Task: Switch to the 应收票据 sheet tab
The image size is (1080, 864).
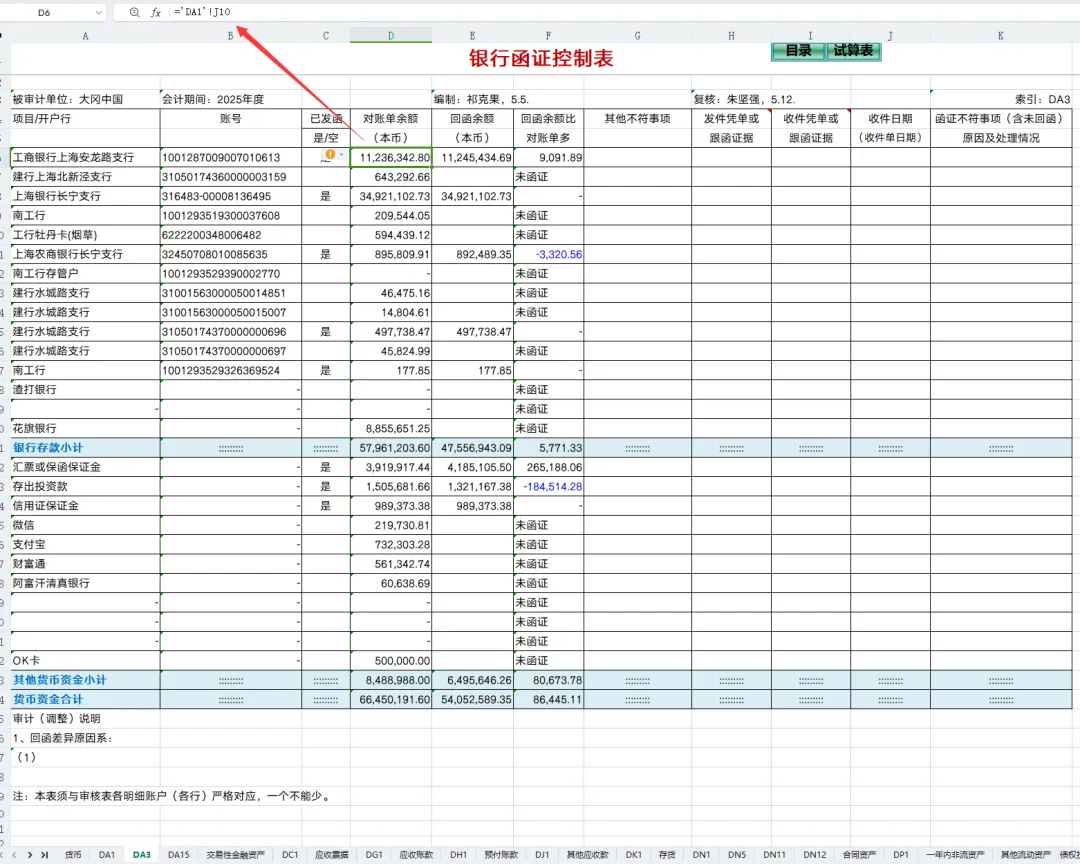Action: pyautogui.click(x=332, y=854)
